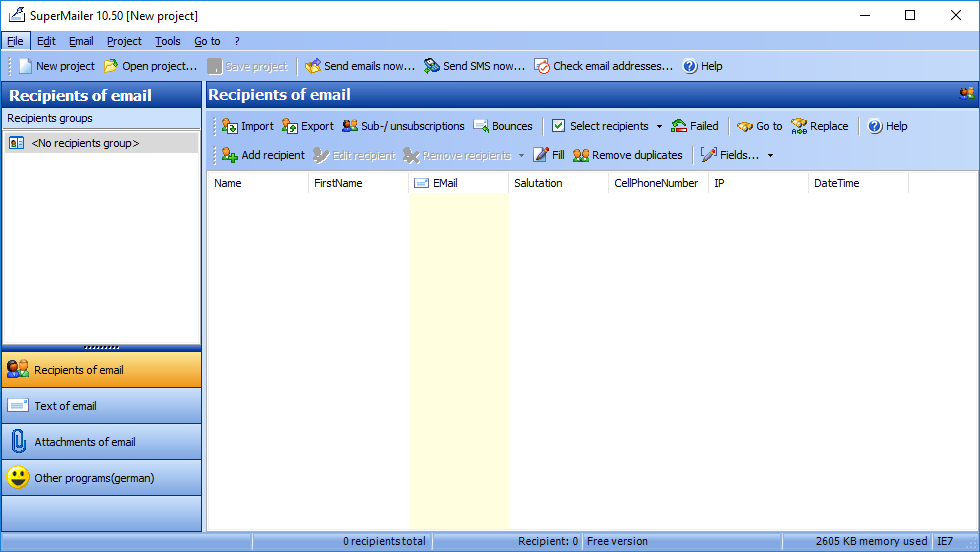The image size is (980, 552).
Task: Switch to Attachments of email section
Action: tap(102, 442)
